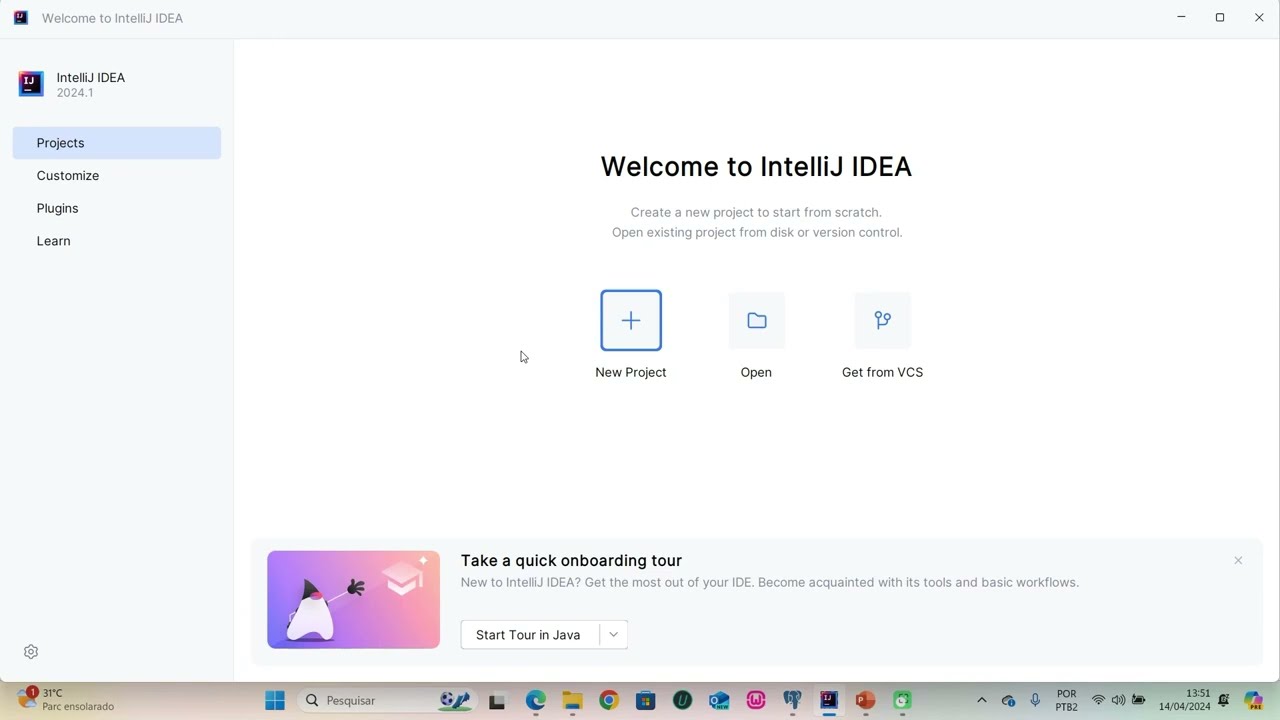The height and width of the screenshot is (720, 1280).
Task: Click the IntelliJ IDEA logo in the sidebar
Action: pyautogui.click(x=31, y=84)
